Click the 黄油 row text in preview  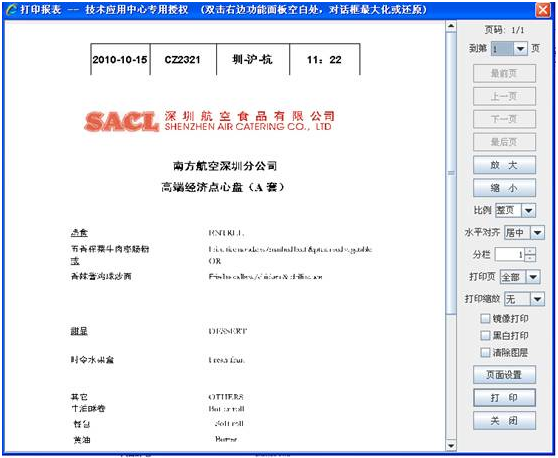[x=82, y=440]
